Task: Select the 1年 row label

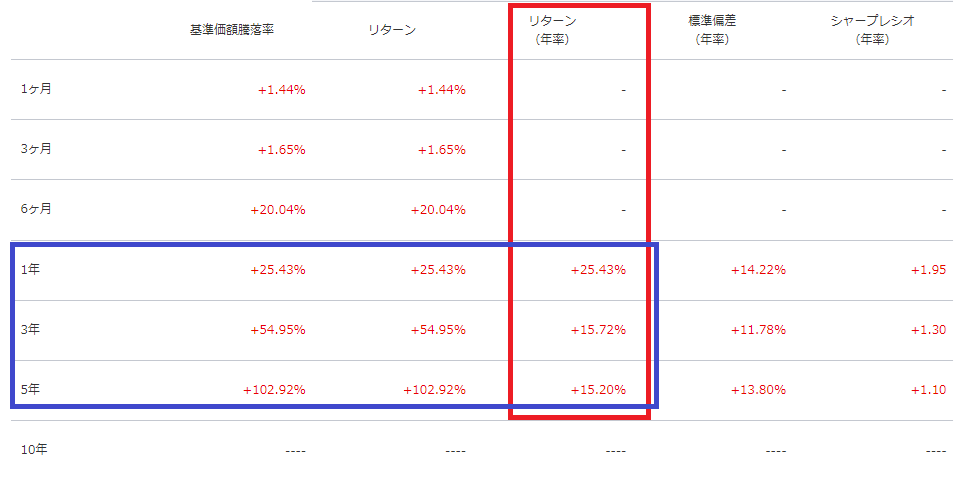Action: click(30, 269)
